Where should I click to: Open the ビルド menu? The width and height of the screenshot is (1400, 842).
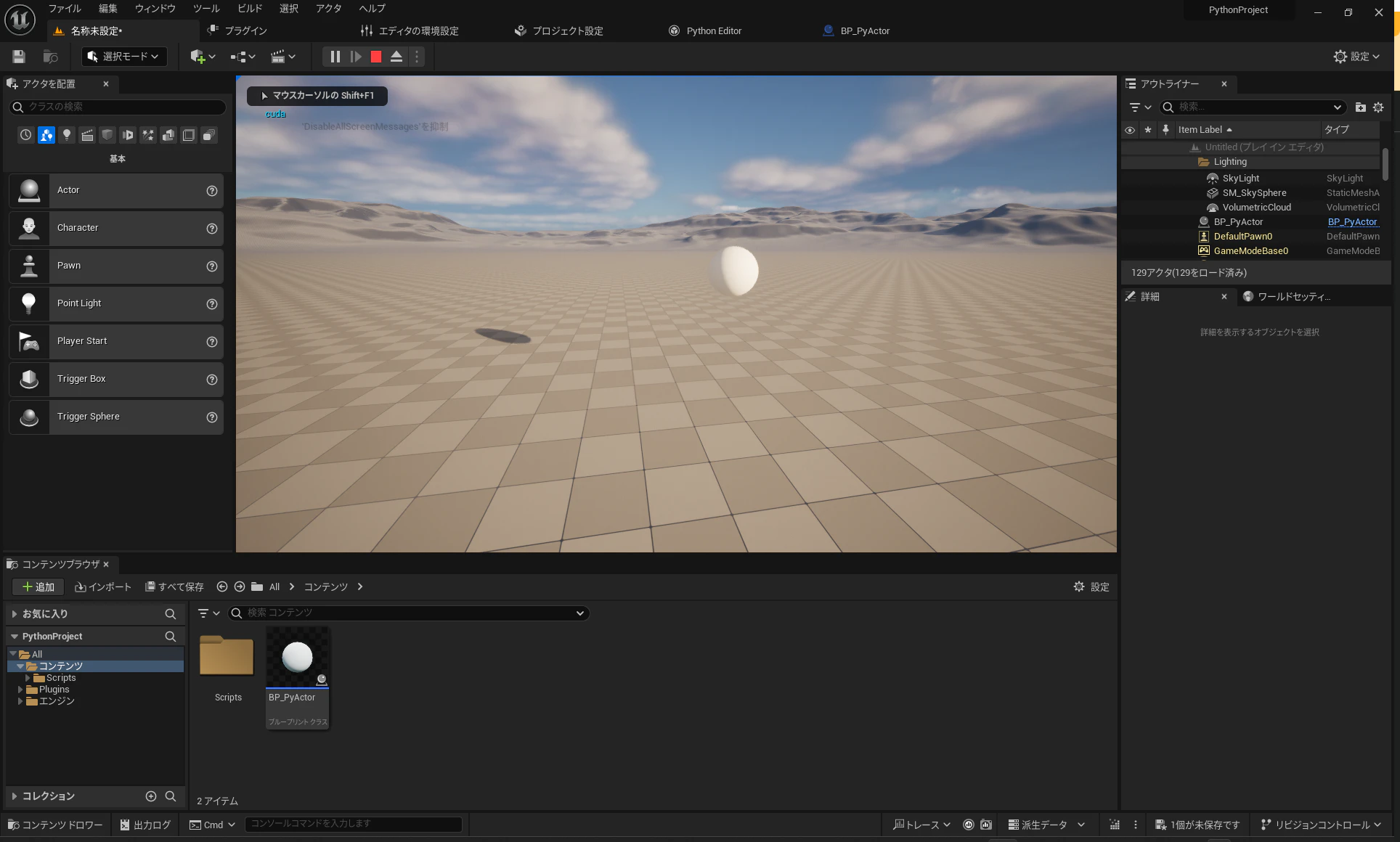[x=250, y=9]
